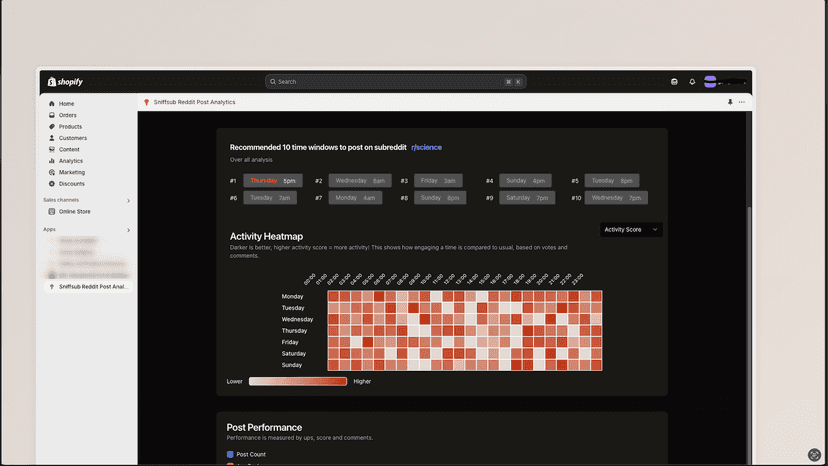The height and width of the screenshot is (466, 828).
Task: Select the #1 Thursday 5pm time window
Action: pos(272,181)
